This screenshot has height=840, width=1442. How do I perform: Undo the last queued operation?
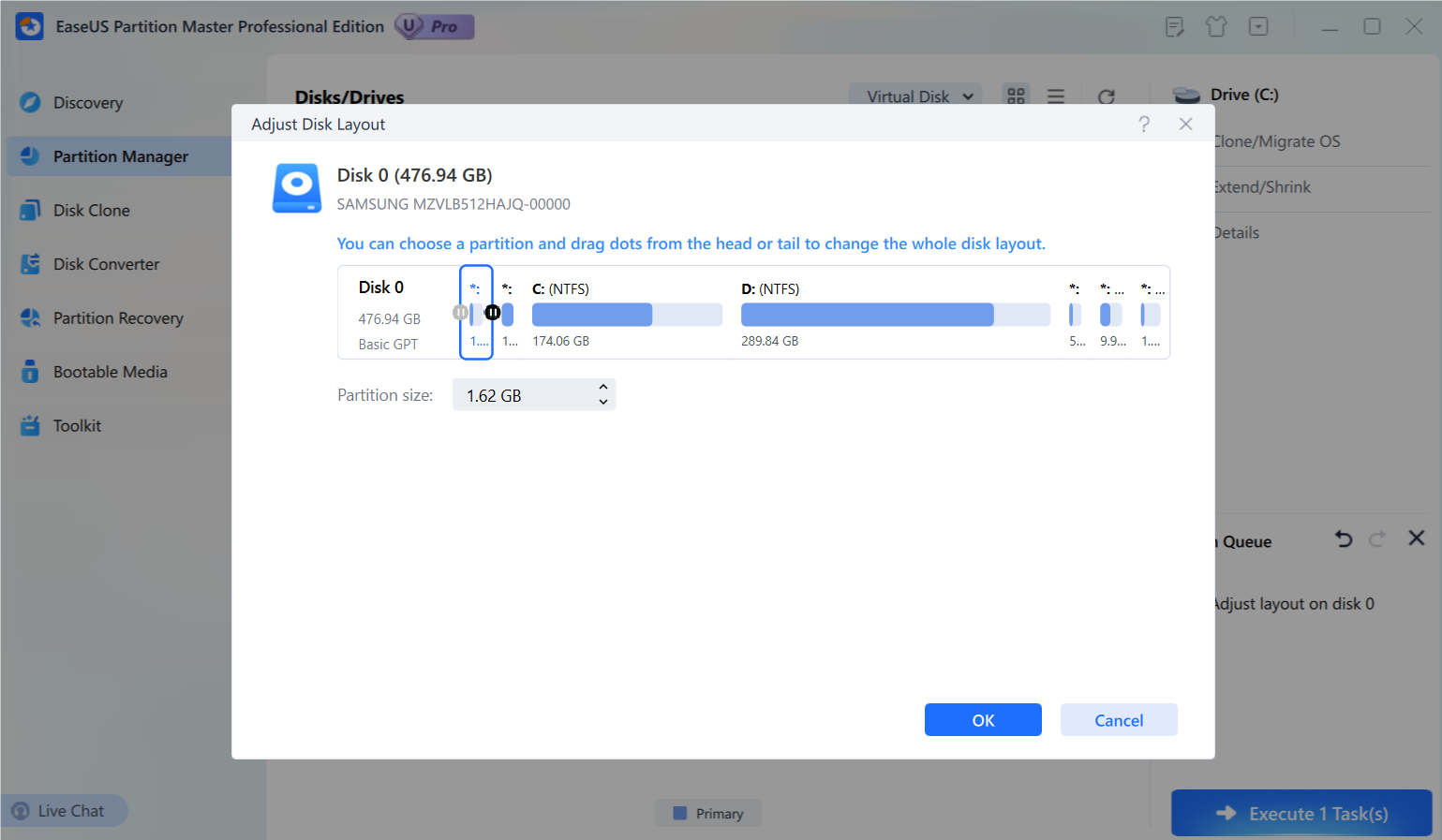[1344, 538]
